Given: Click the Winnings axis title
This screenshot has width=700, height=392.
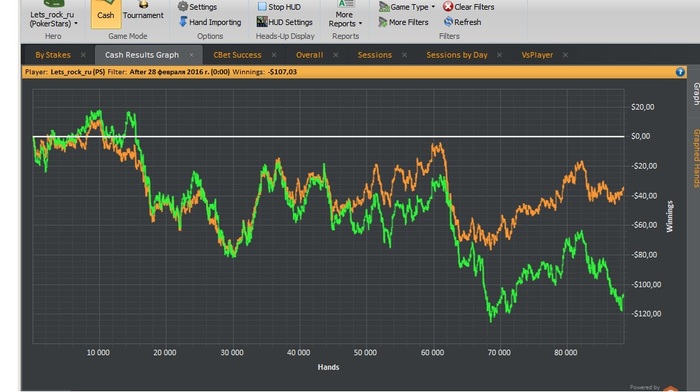Looking at the screenshot, I should pos(670,217).
